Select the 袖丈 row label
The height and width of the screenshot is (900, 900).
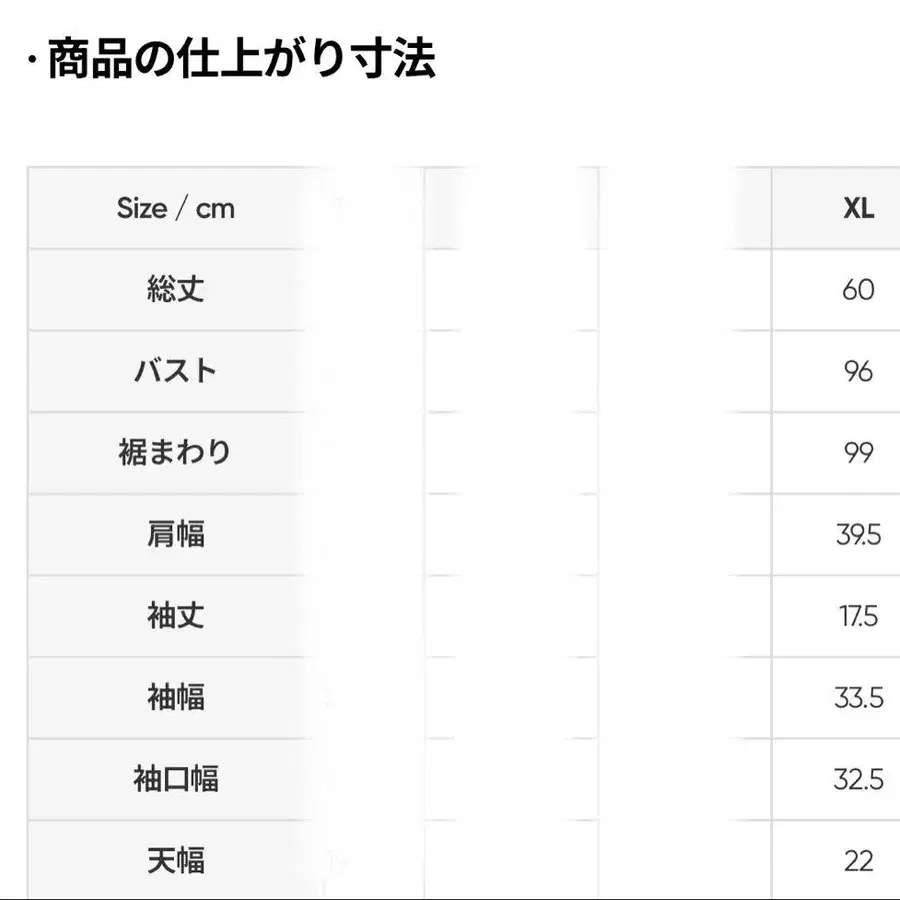click(x=176, y=615)
